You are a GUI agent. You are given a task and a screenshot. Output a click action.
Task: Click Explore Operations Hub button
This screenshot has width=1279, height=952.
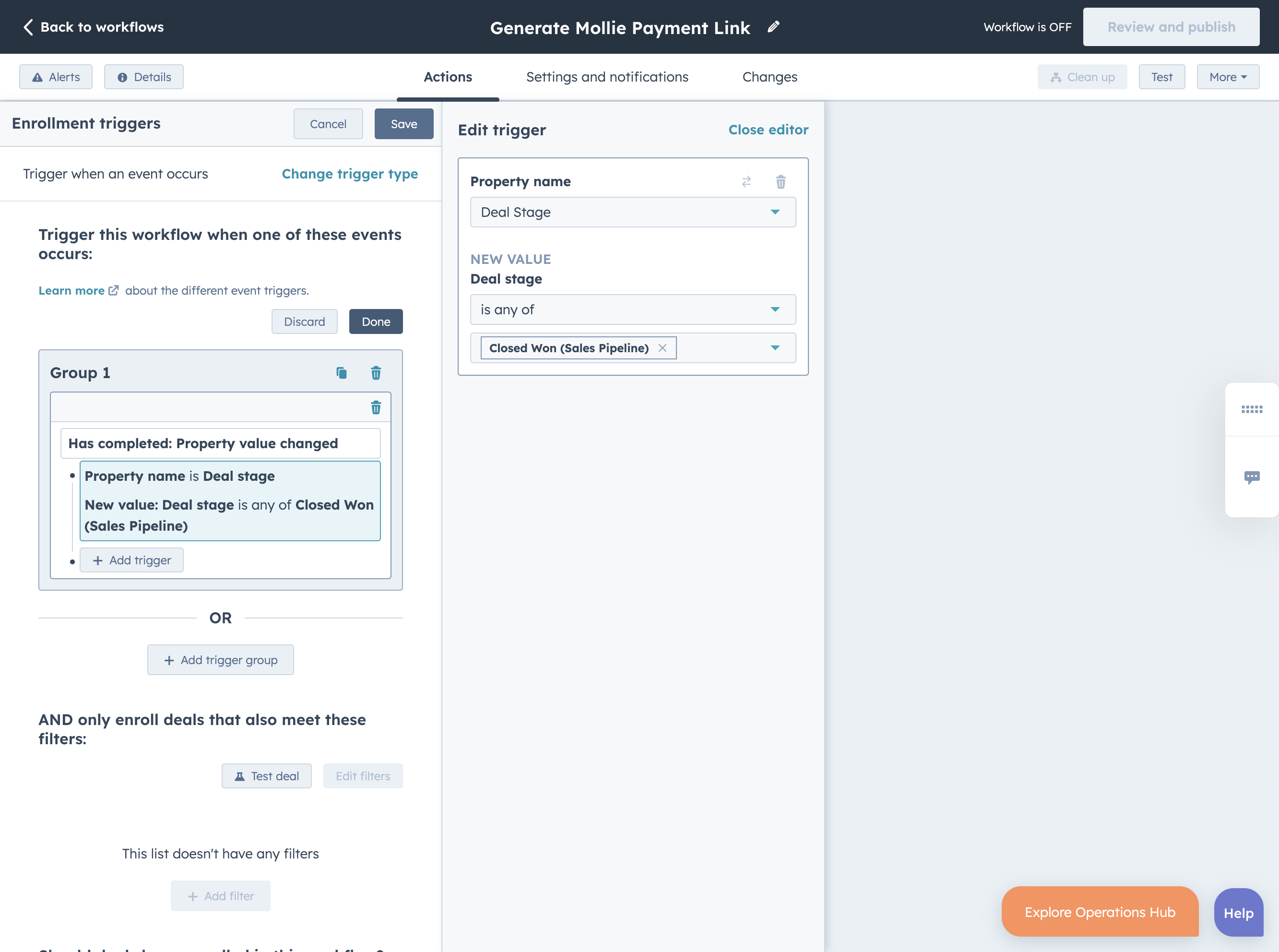tap(1099, 912)
